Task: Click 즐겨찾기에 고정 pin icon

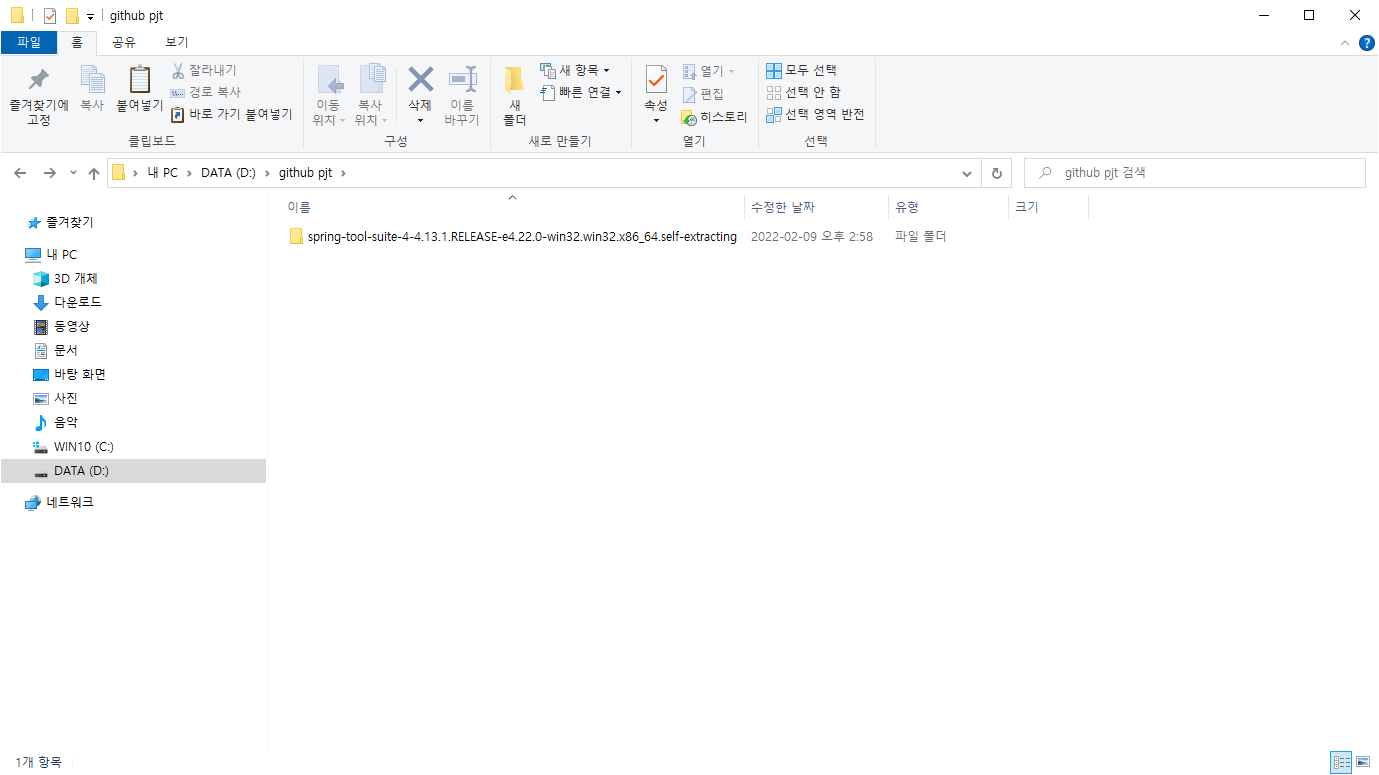Action: (38, 79)
